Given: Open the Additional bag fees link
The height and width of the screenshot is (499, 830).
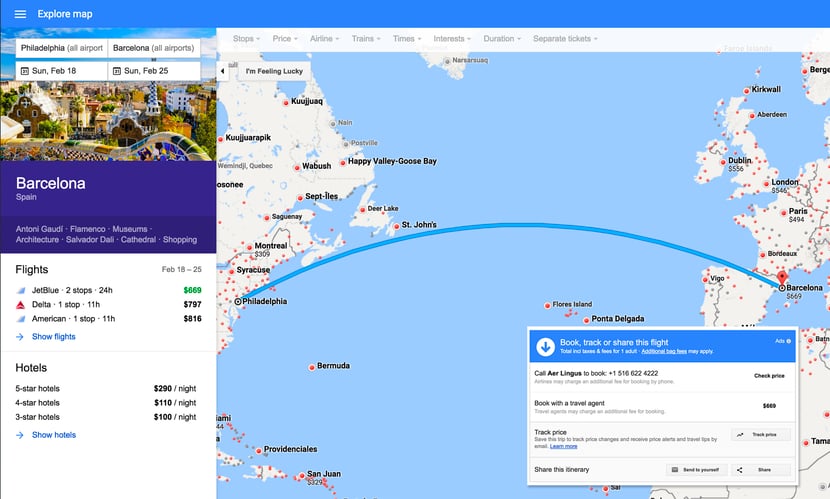Looking at the screenshot, I should coord(664,351).
